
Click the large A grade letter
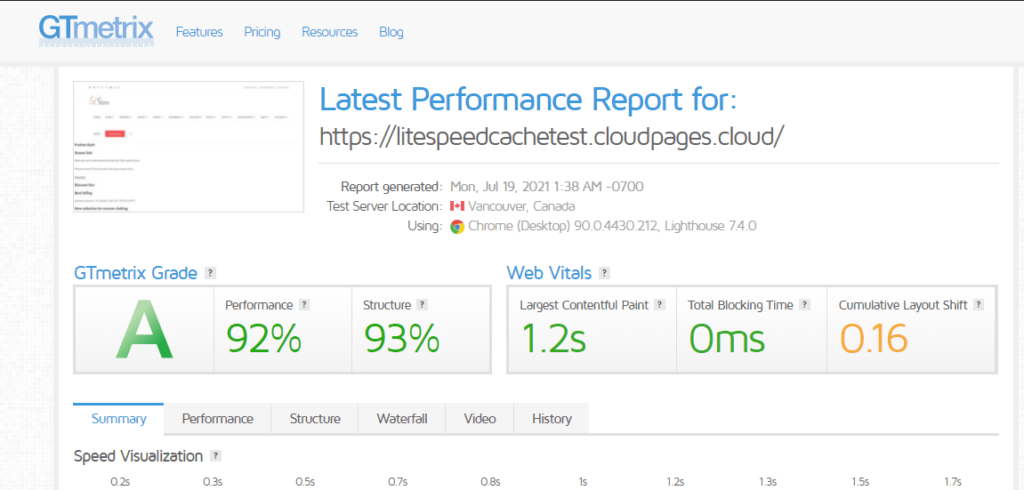pos(144,329)
